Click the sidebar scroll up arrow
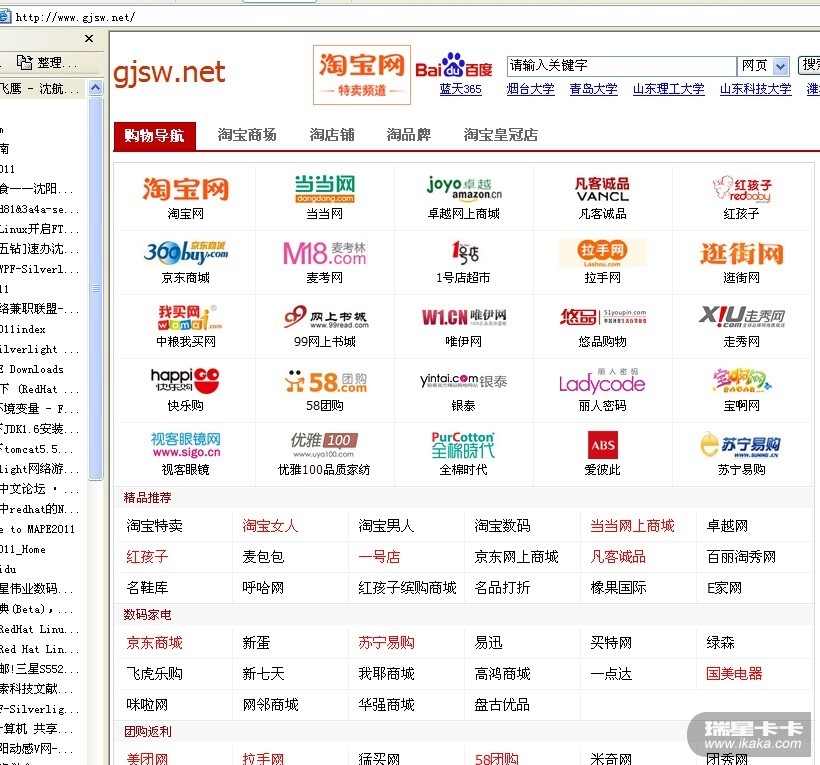The height and width of the screenshot is (765, 820). [x=95, y=88]
